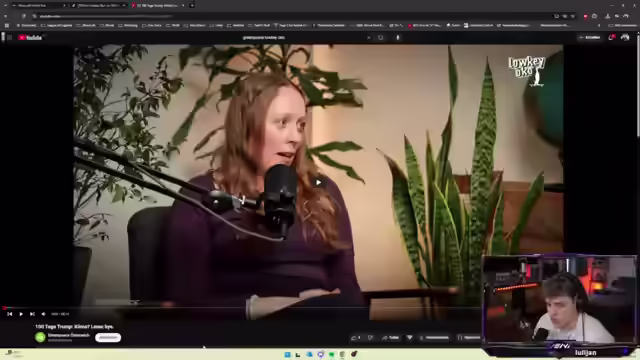640x360 pixels.
Task: Open the YouTube hamburger guide menu
Action: tap(9, 38)
